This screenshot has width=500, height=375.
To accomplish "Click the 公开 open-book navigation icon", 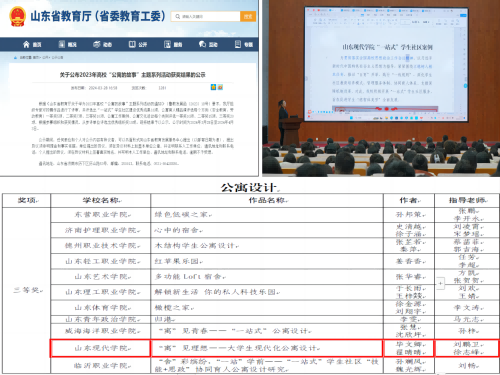I will (x=132, y=44).
